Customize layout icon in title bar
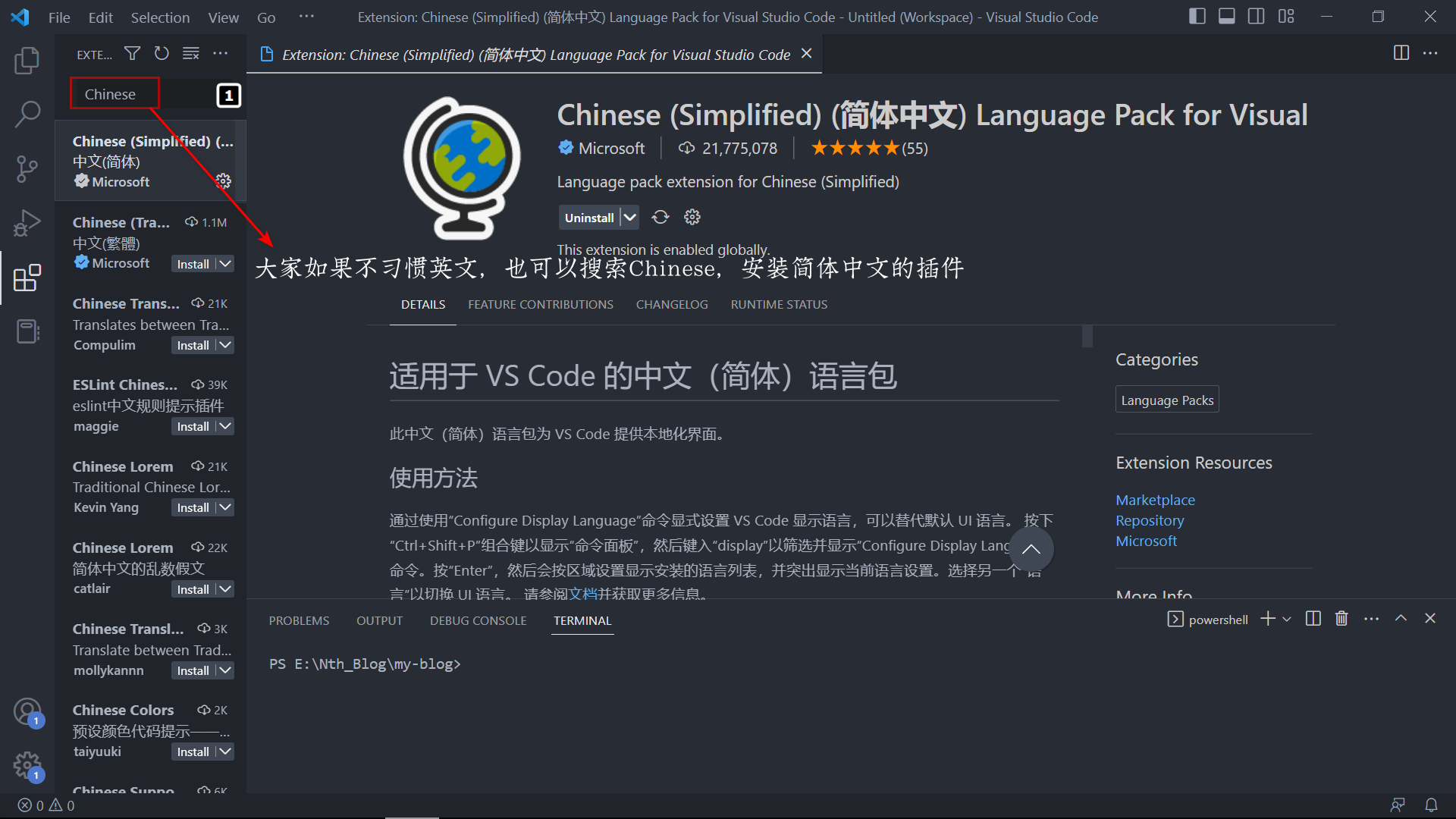Viewport: 1456px width, 819px height. point(1286,17)
